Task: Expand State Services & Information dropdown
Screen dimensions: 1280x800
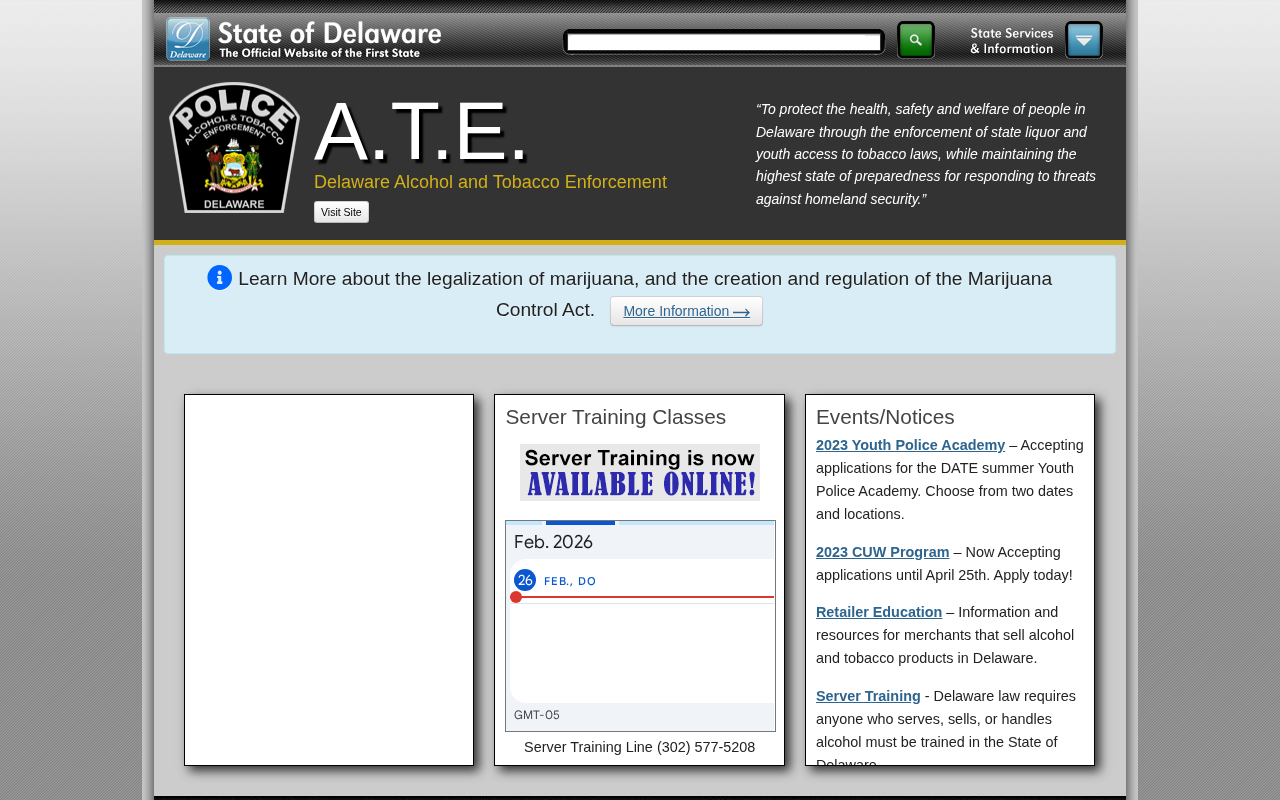Action: [1084, 40]
